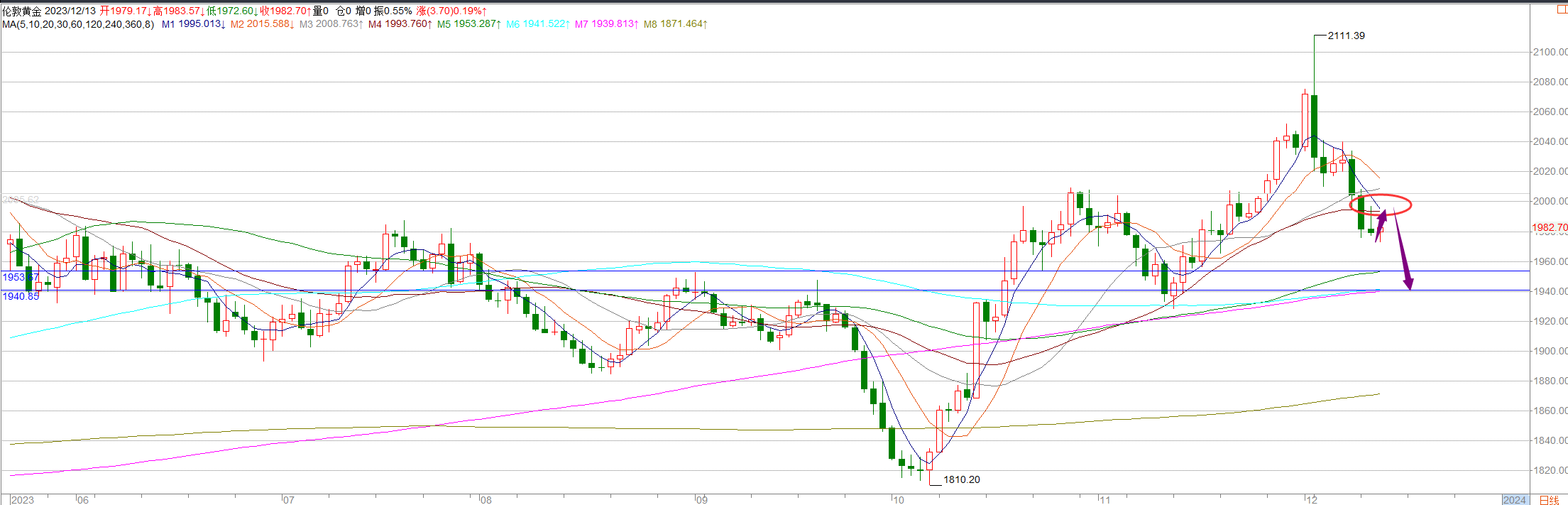The image size is (1568, 505).
Task: Click the M1 1995.013 moving average value
Action: coord(193,24)
